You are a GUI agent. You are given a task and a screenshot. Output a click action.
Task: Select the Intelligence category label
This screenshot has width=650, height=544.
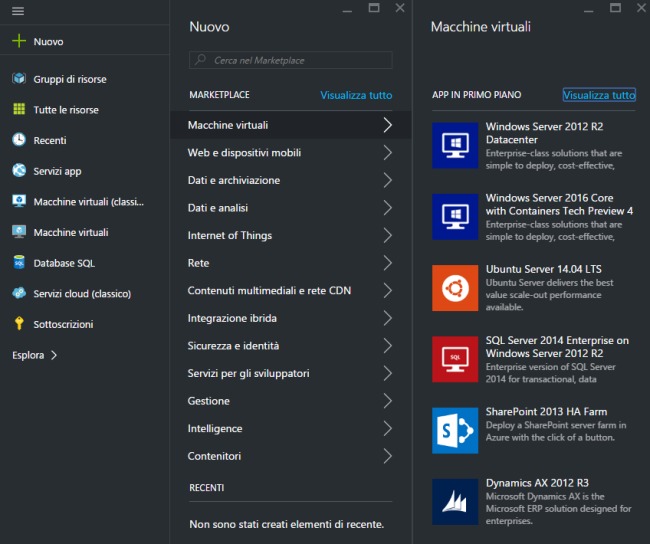[215, 428]
